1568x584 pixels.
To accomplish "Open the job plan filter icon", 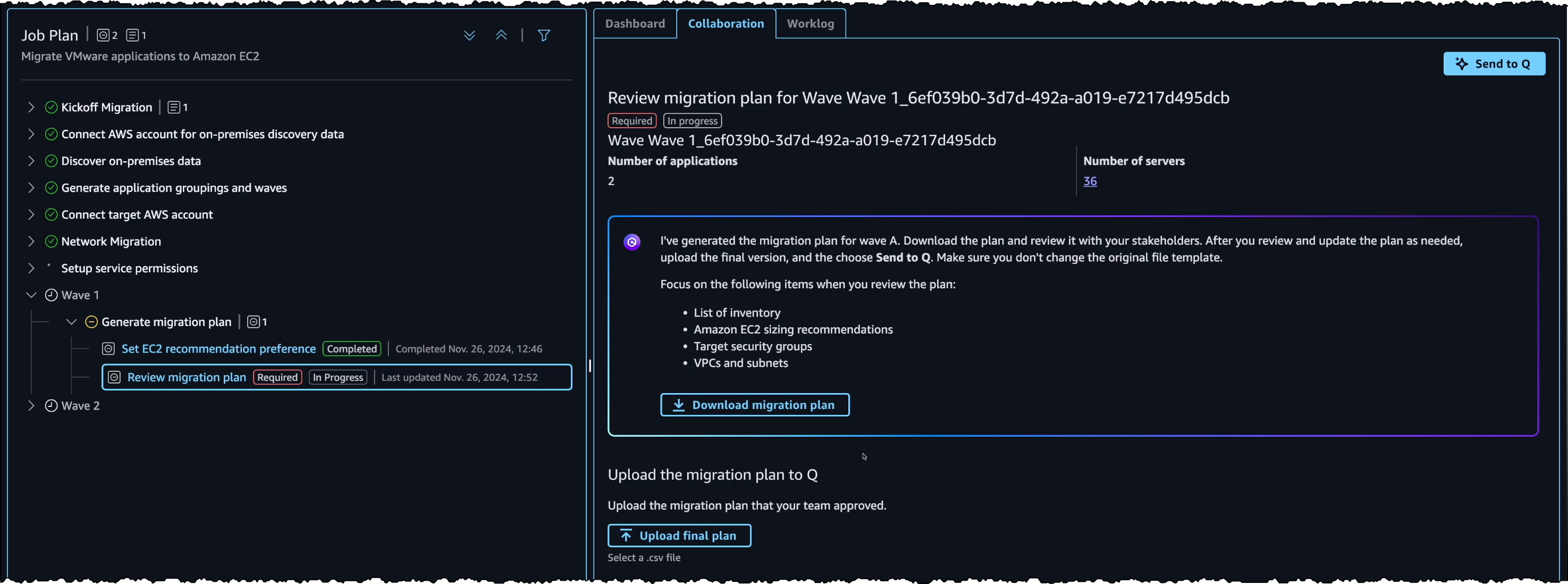I will [x=544, y=35].
